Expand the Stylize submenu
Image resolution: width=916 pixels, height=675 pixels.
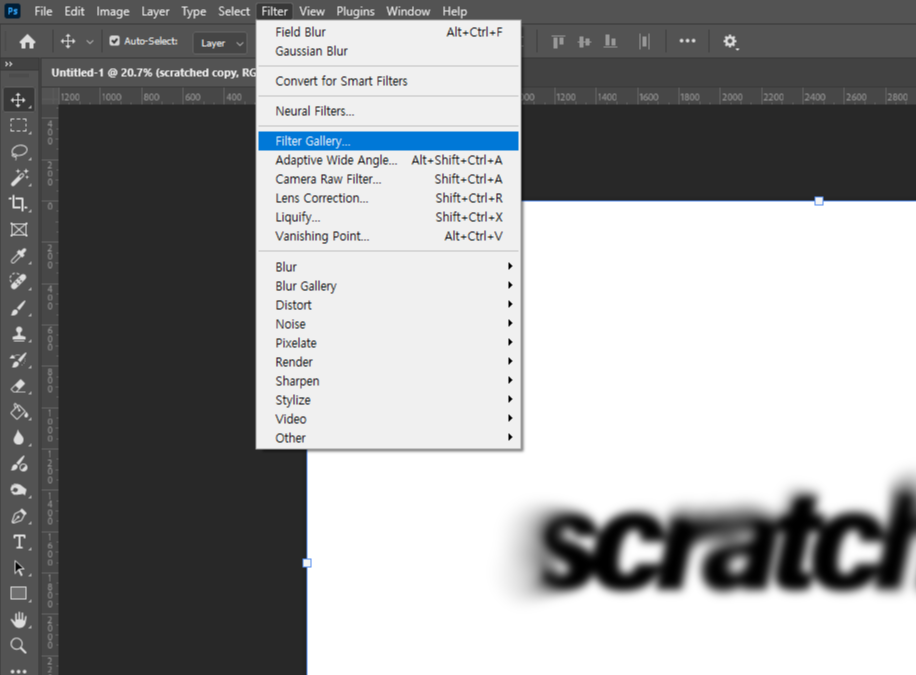pos(388,400)
